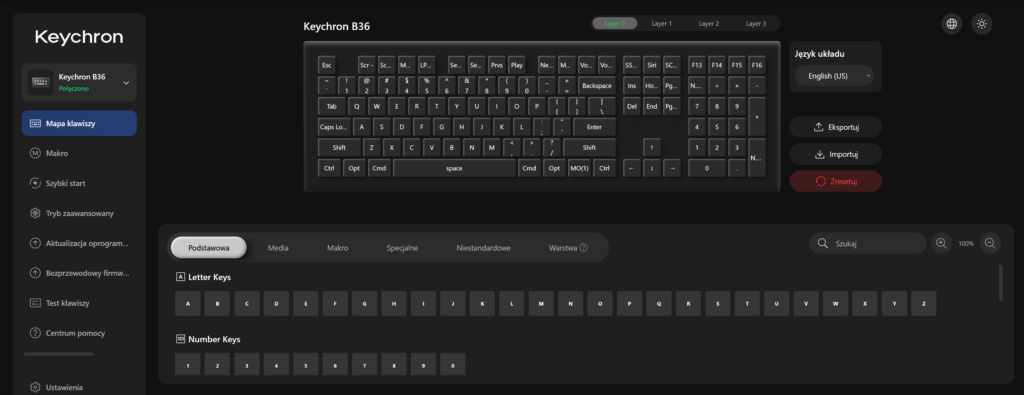
Task: Click the keycode panel vertical scrollbar
Action: point(1000,283)
